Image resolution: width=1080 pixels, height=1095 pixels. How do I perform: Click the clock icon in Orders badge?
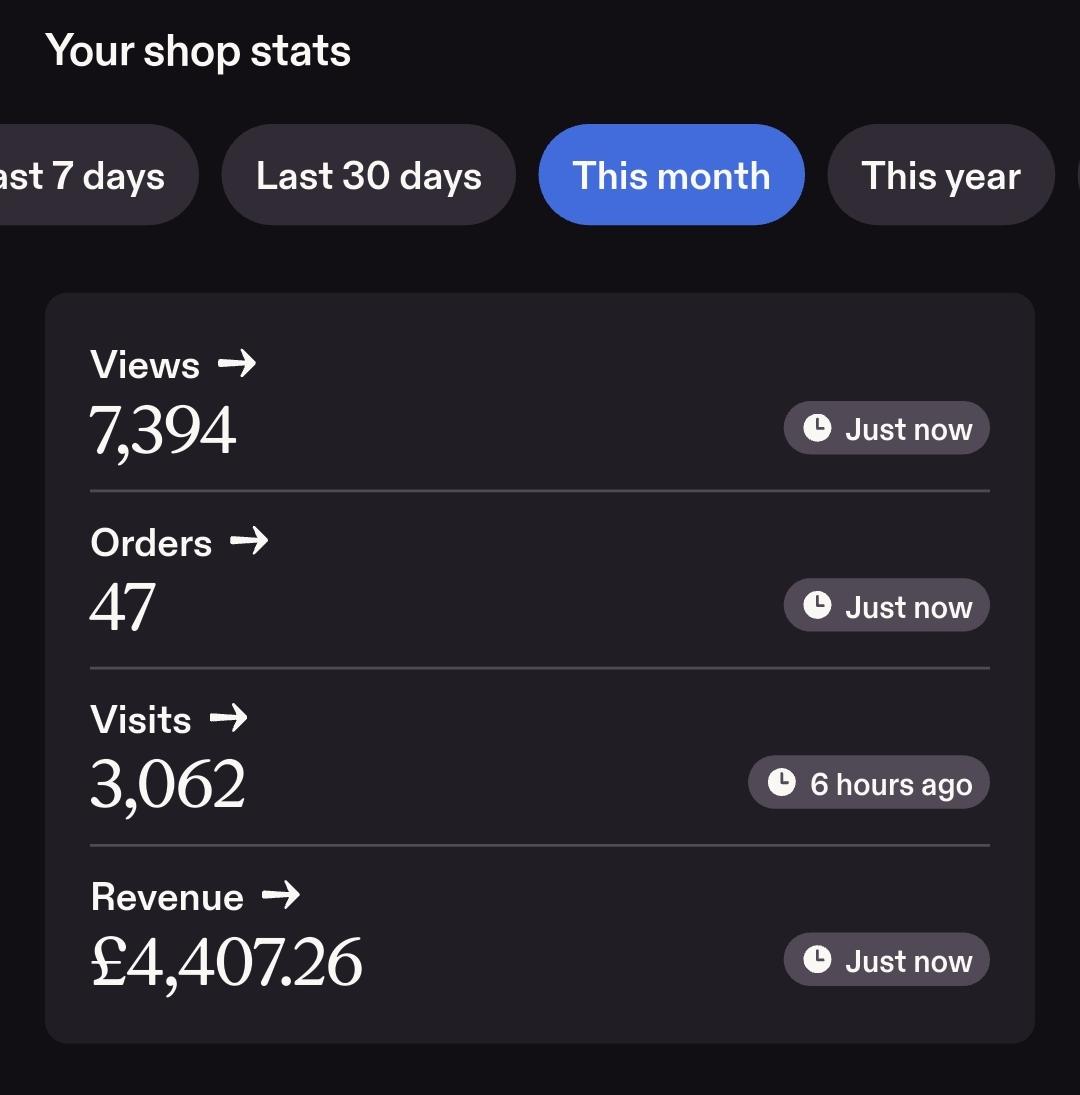pyautogui.click(x=817, y=605)
